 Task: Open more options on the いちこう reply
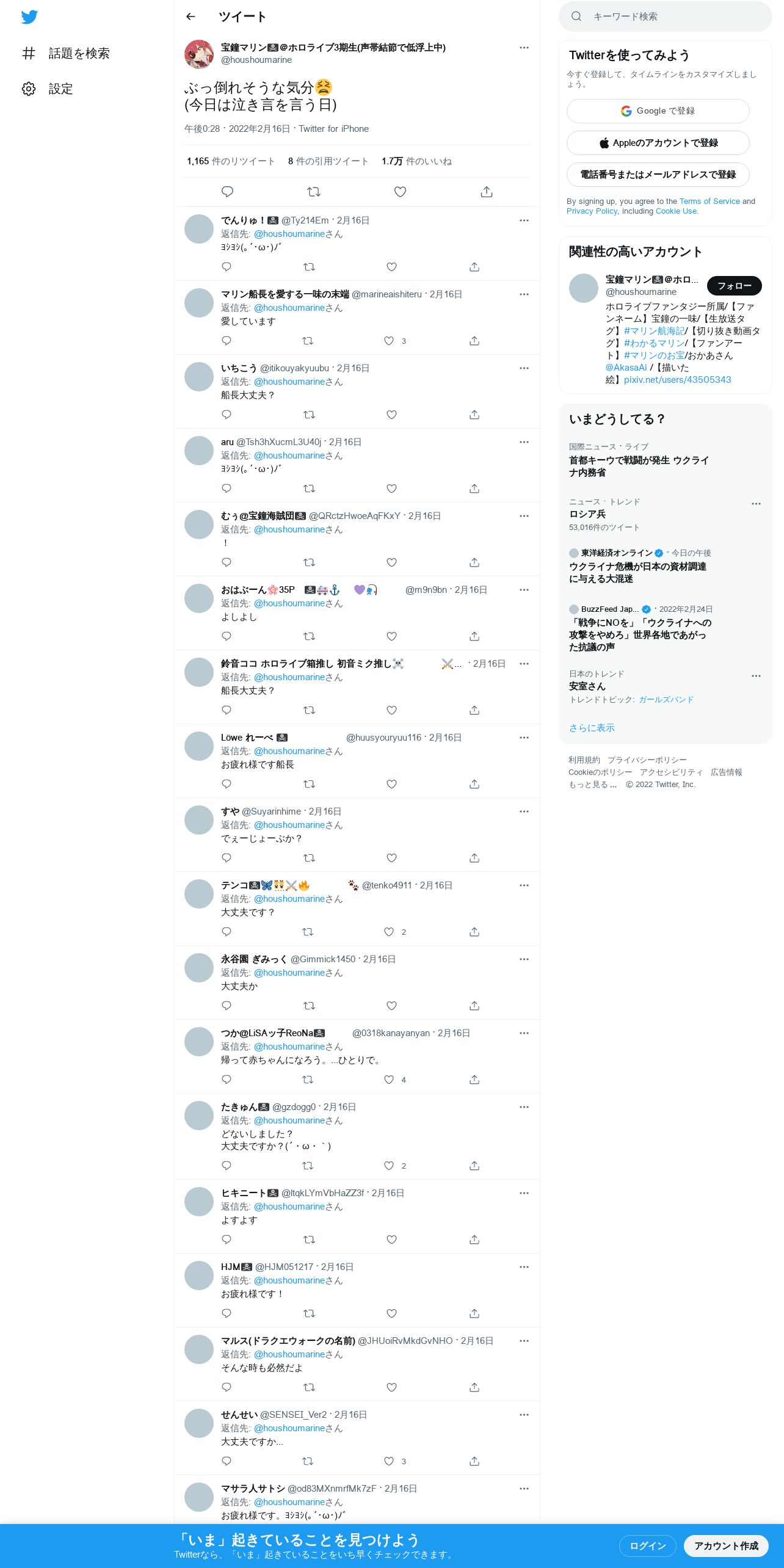pos(524,368)
